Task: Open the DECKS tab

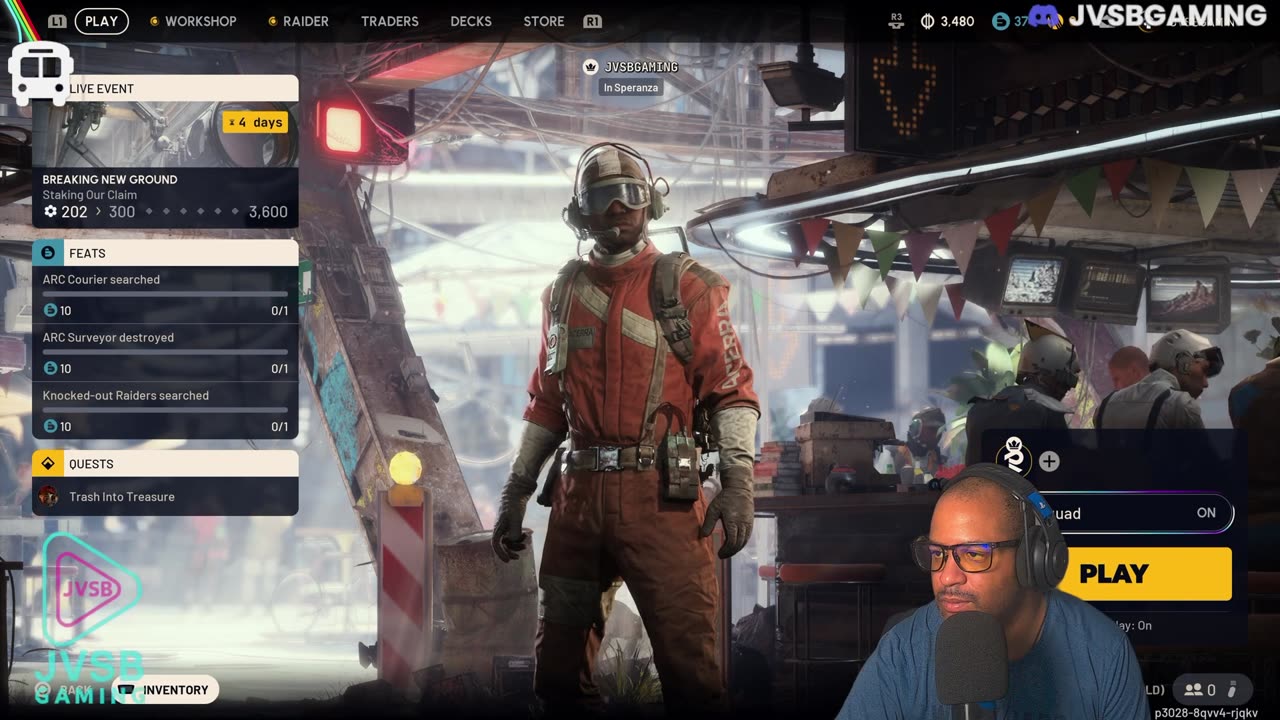Action: pyautogui.click(x=471, y=21)
